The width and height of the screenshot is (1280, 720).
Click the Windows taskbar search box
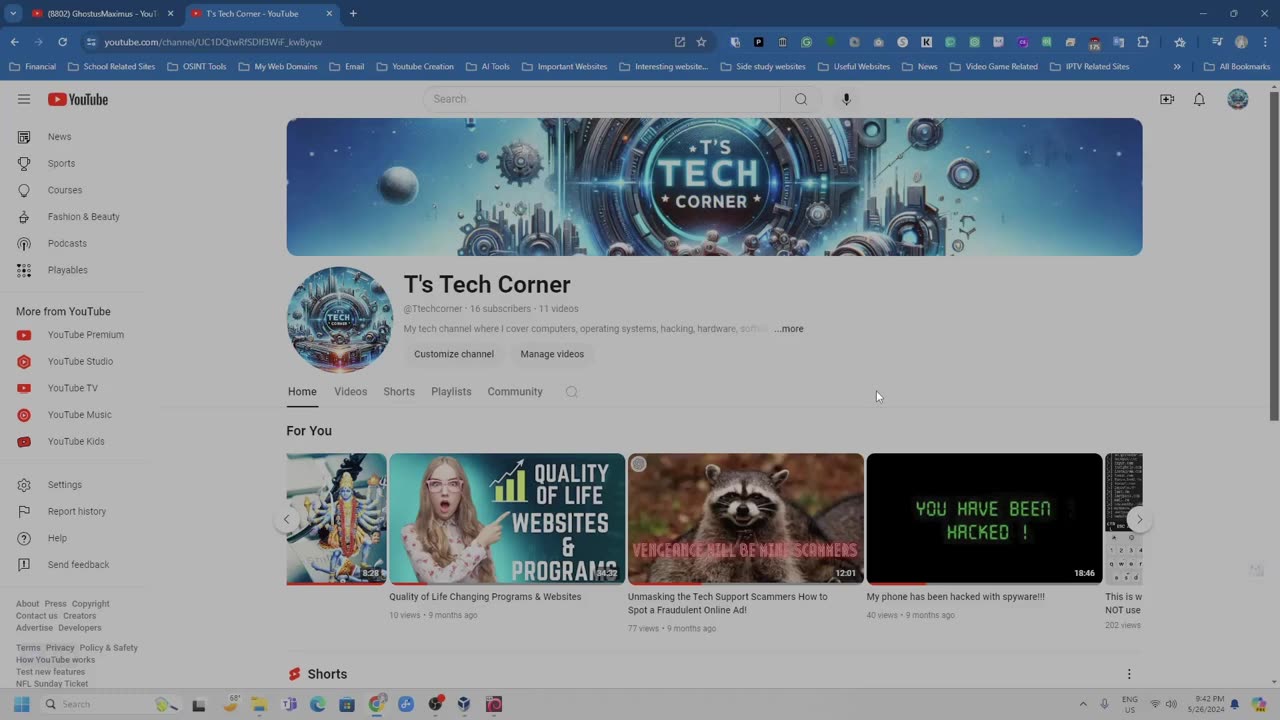110,704
